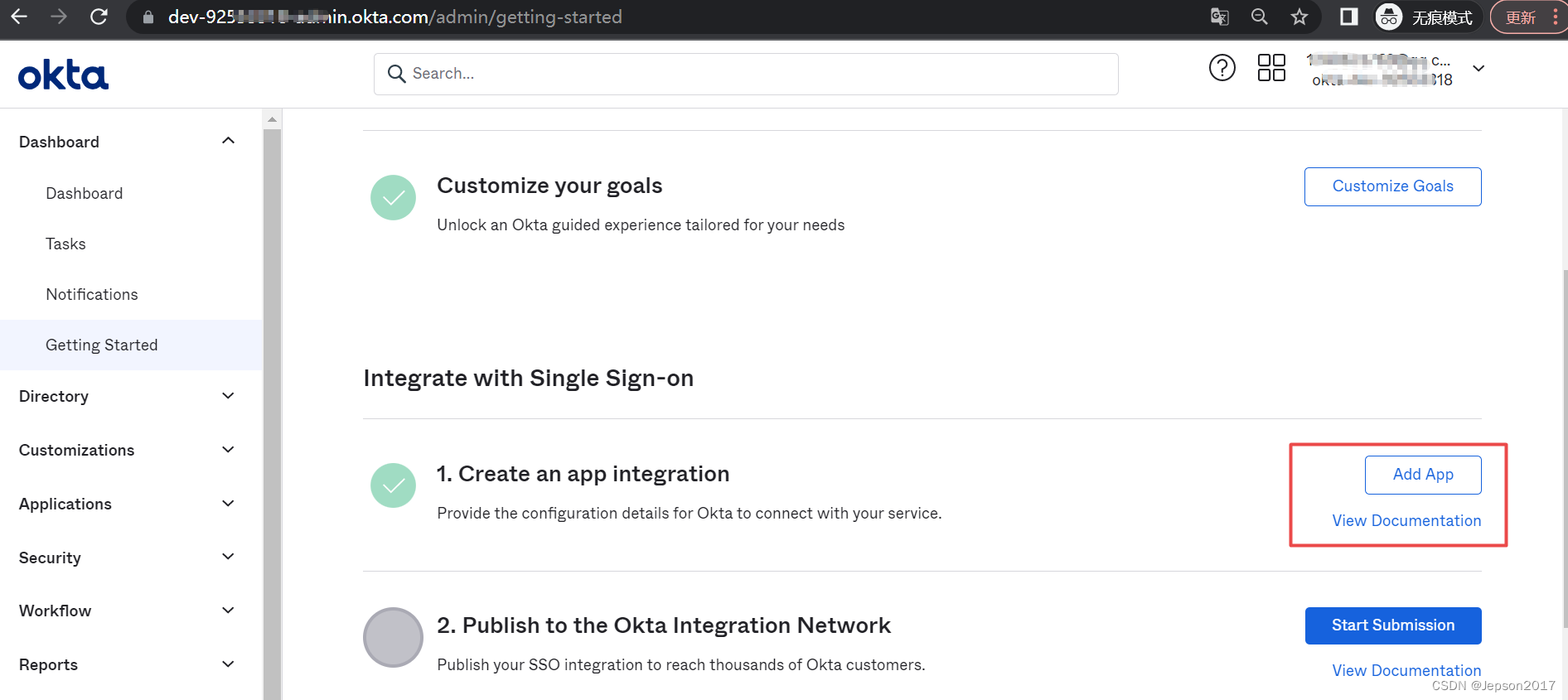
Task: Expand the Directory sidebar section
Action: [228, 396]
